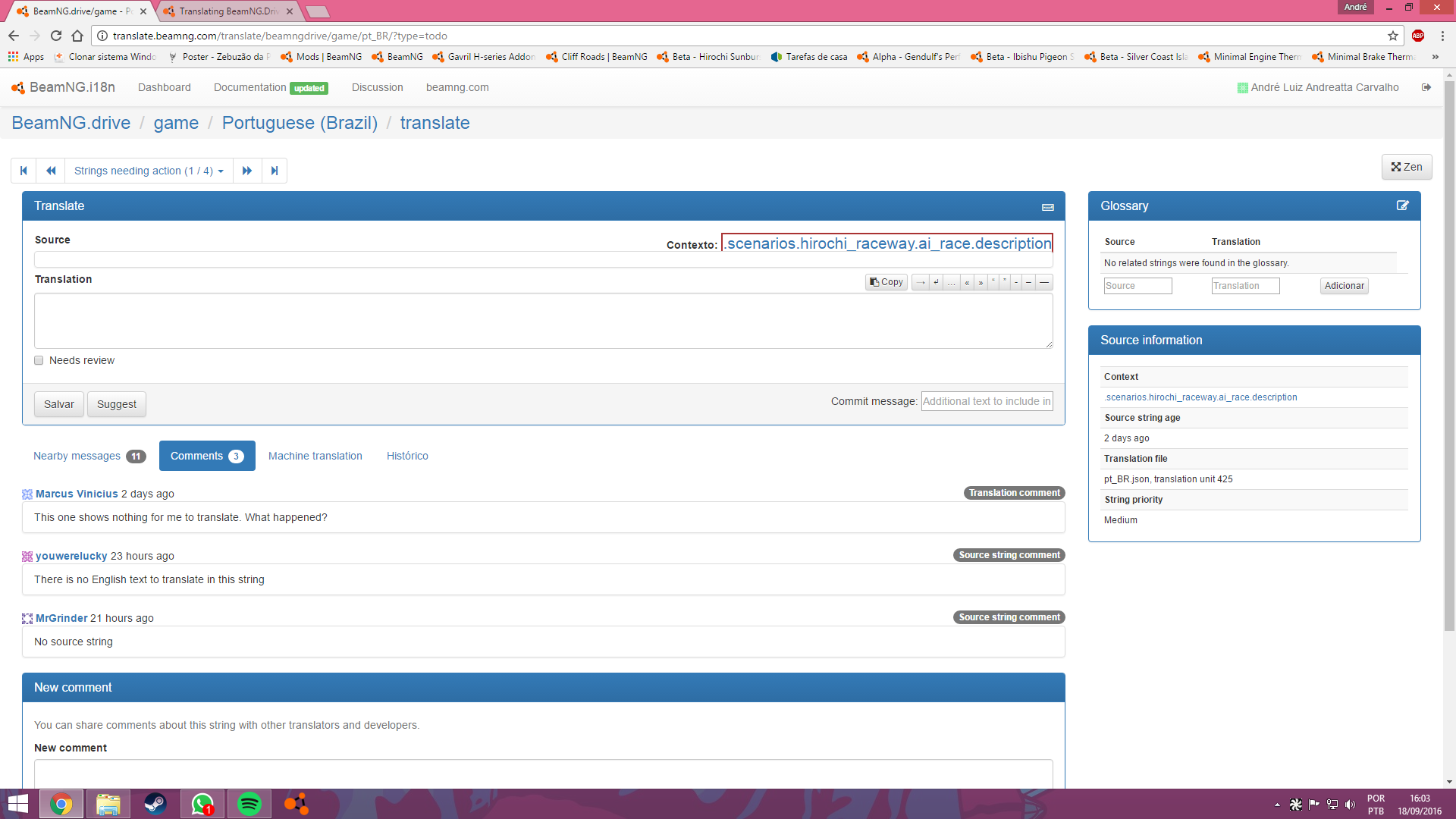Log out using the sign-out icon

tap(1426, 87)
